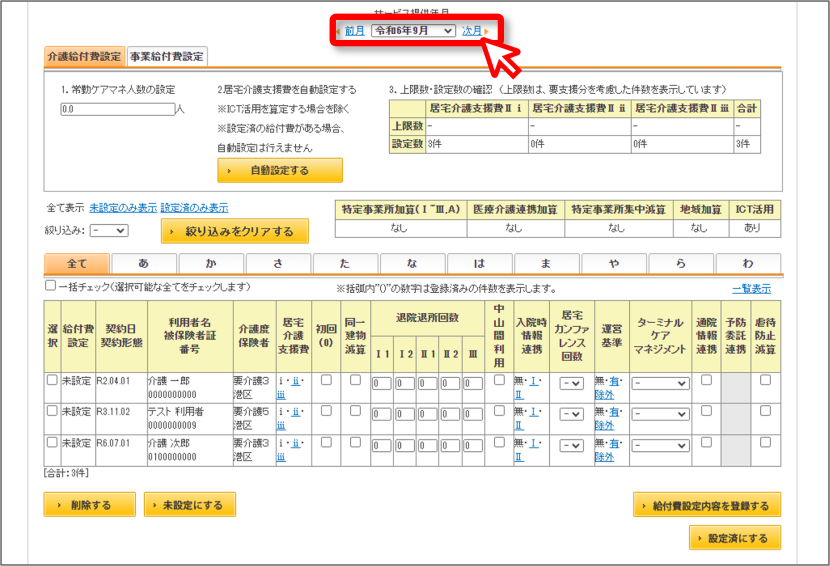Select the あ kana filter tab
This screenshot has height=566, width=830.
tap(143, 263)
